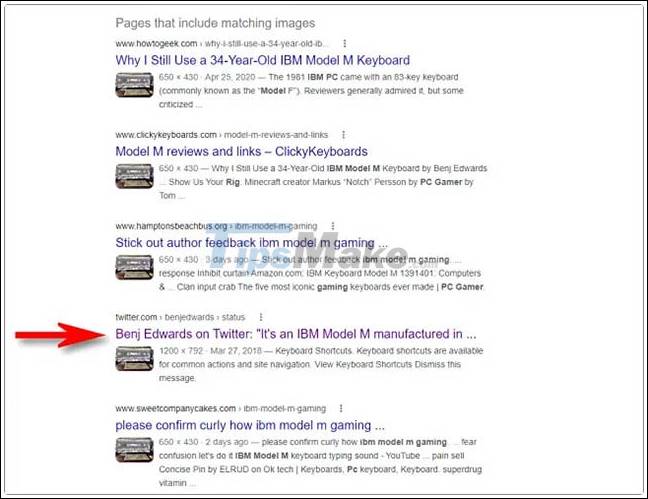
Task: Click the twitter.com › benjedwards › status breadcrumb
Action: tap(180, 317)
